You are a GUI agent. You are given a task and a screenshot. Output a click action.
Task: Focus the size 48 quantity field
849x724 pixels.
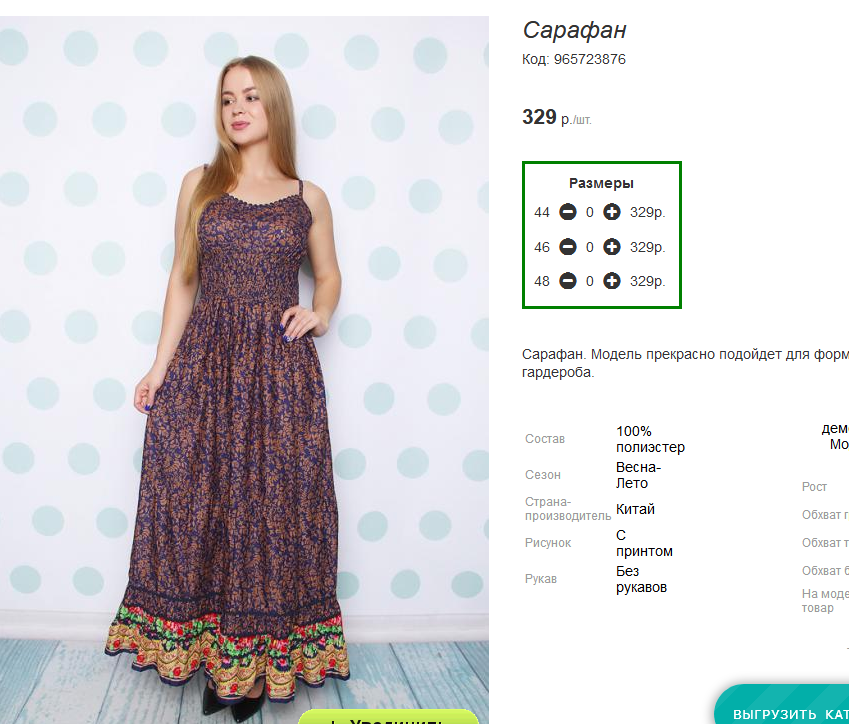click(x=590, y=281)
